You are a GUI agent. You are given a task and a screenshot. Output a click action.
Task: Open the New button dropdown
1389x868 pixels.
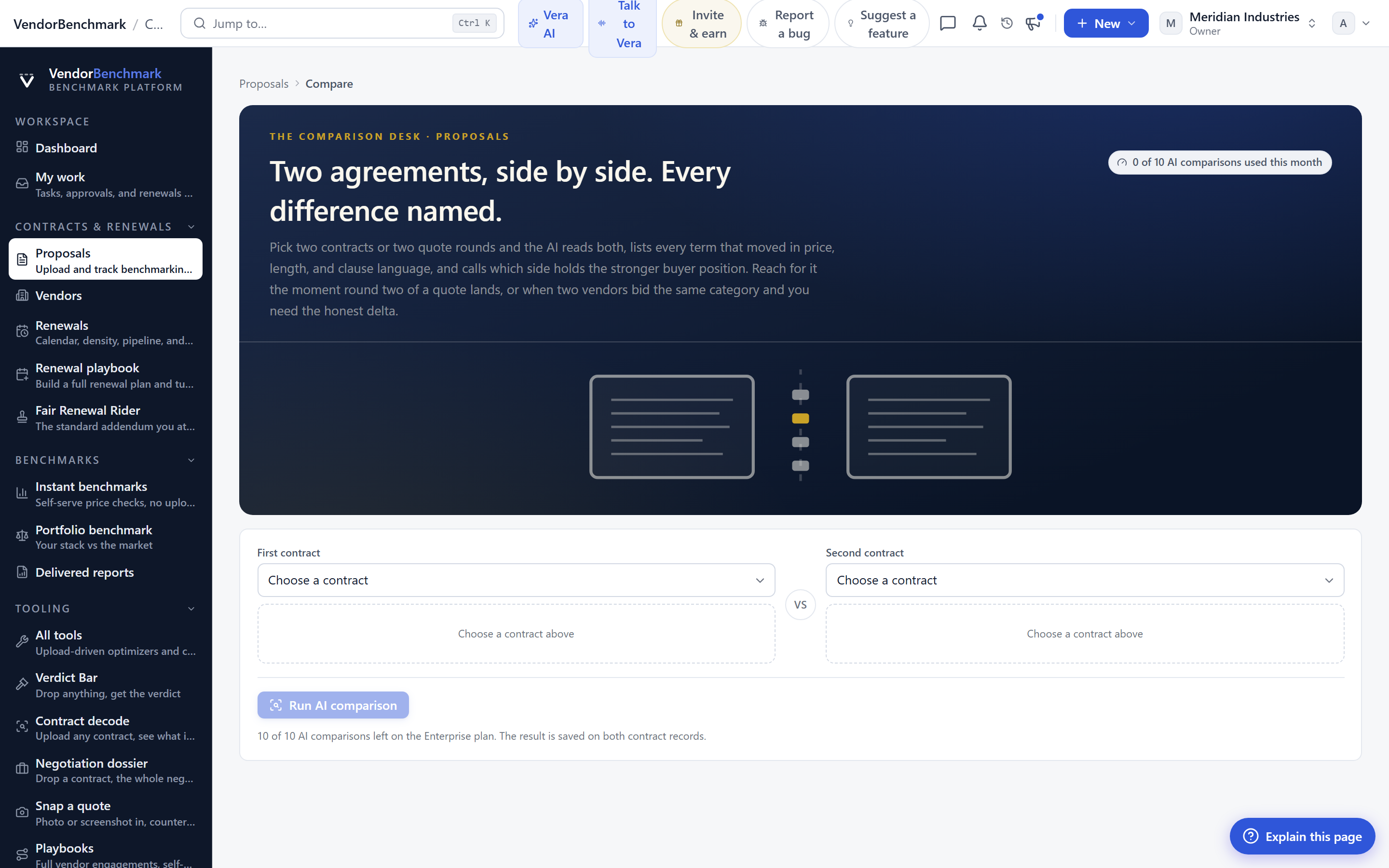(1106, 23)
